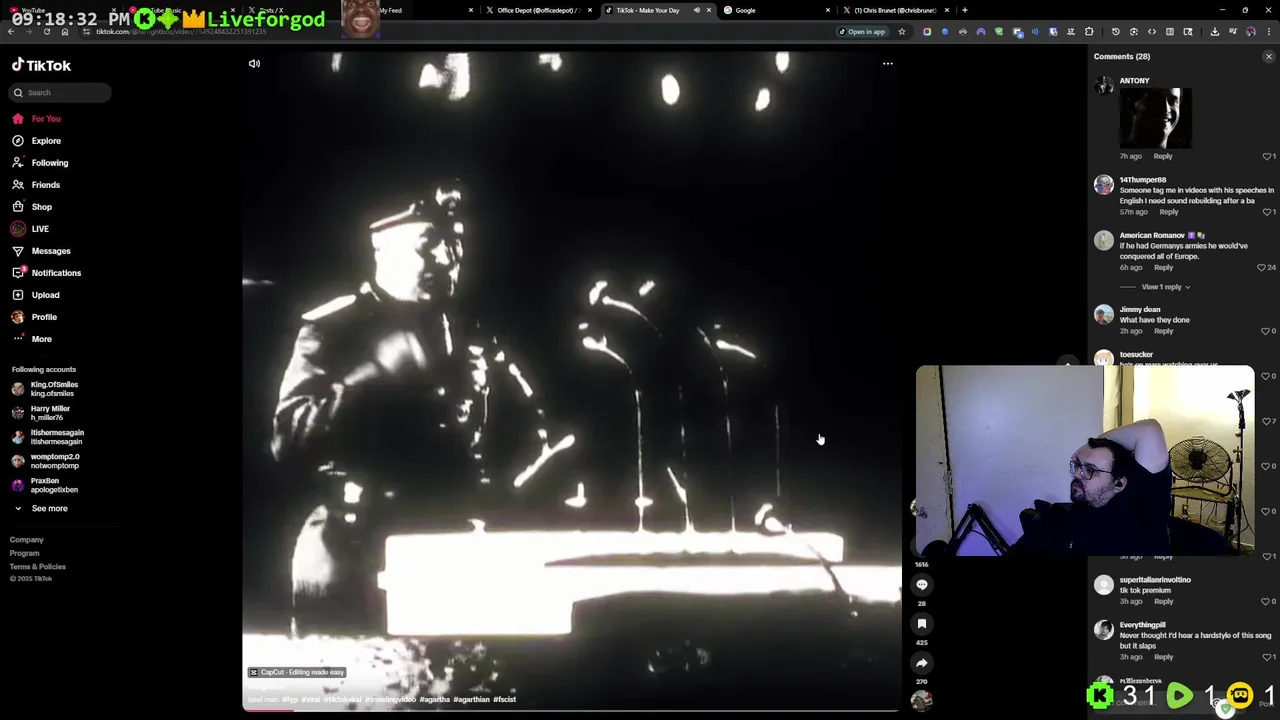This screenshot has height=720, width=1280.
Task: Reply to 14Thumper88's comment
Action: (x=1168, y=212)
